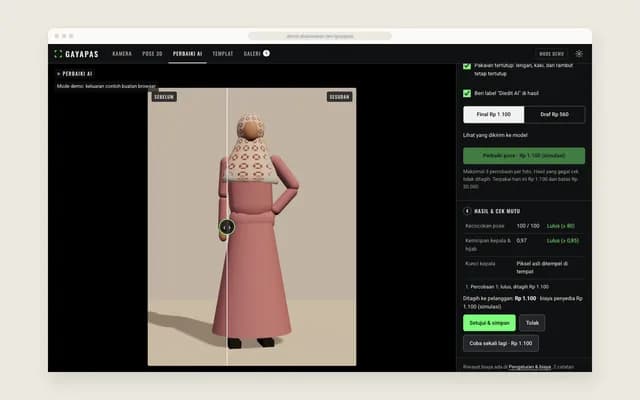Image resolution: width=640 pixels, height=400 pixels.
Task: Select the Draf Rp 560 option
Action: (554, 115)
